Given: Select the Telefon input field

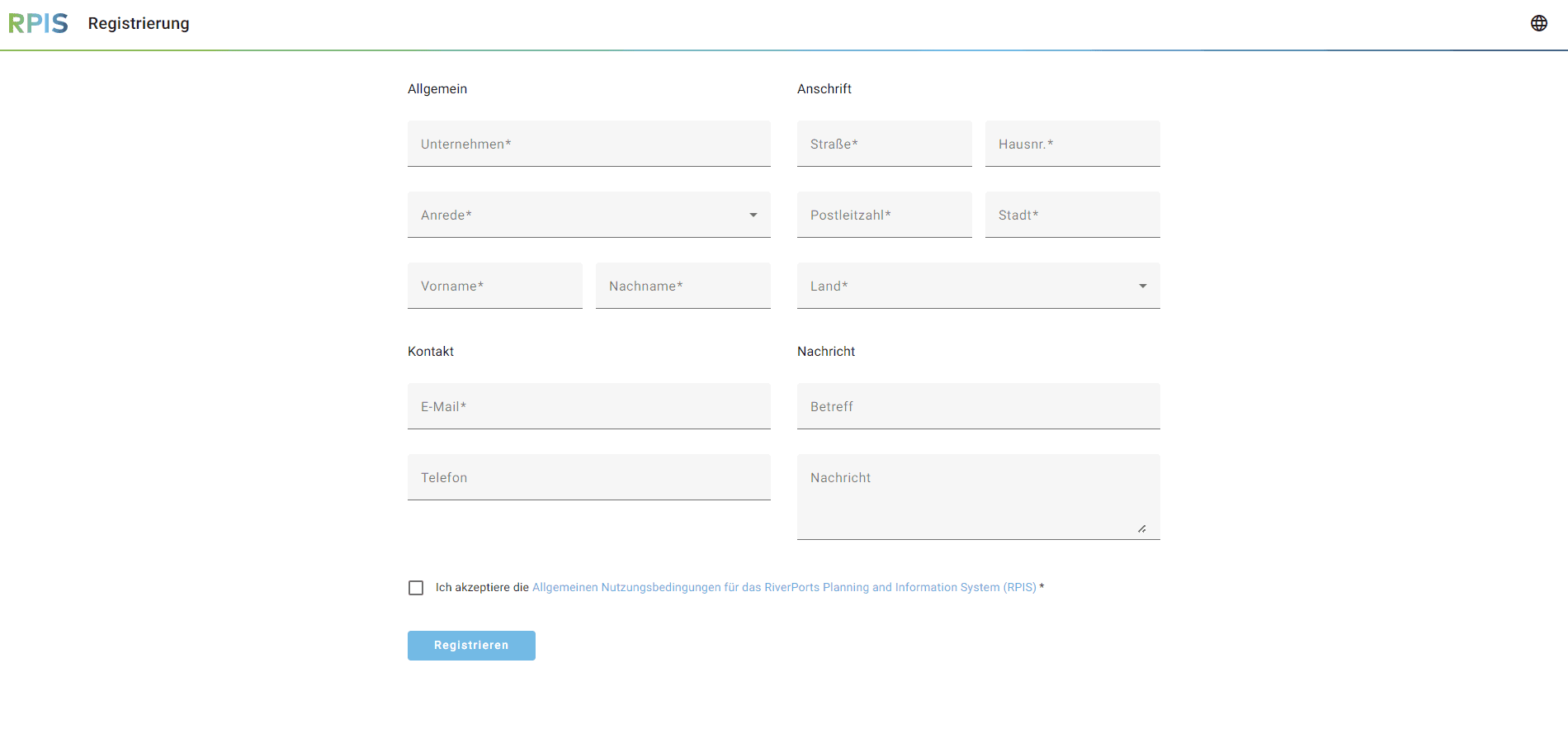Looking at the screenshot, I should pyautogui.click(x=589, y=477).
